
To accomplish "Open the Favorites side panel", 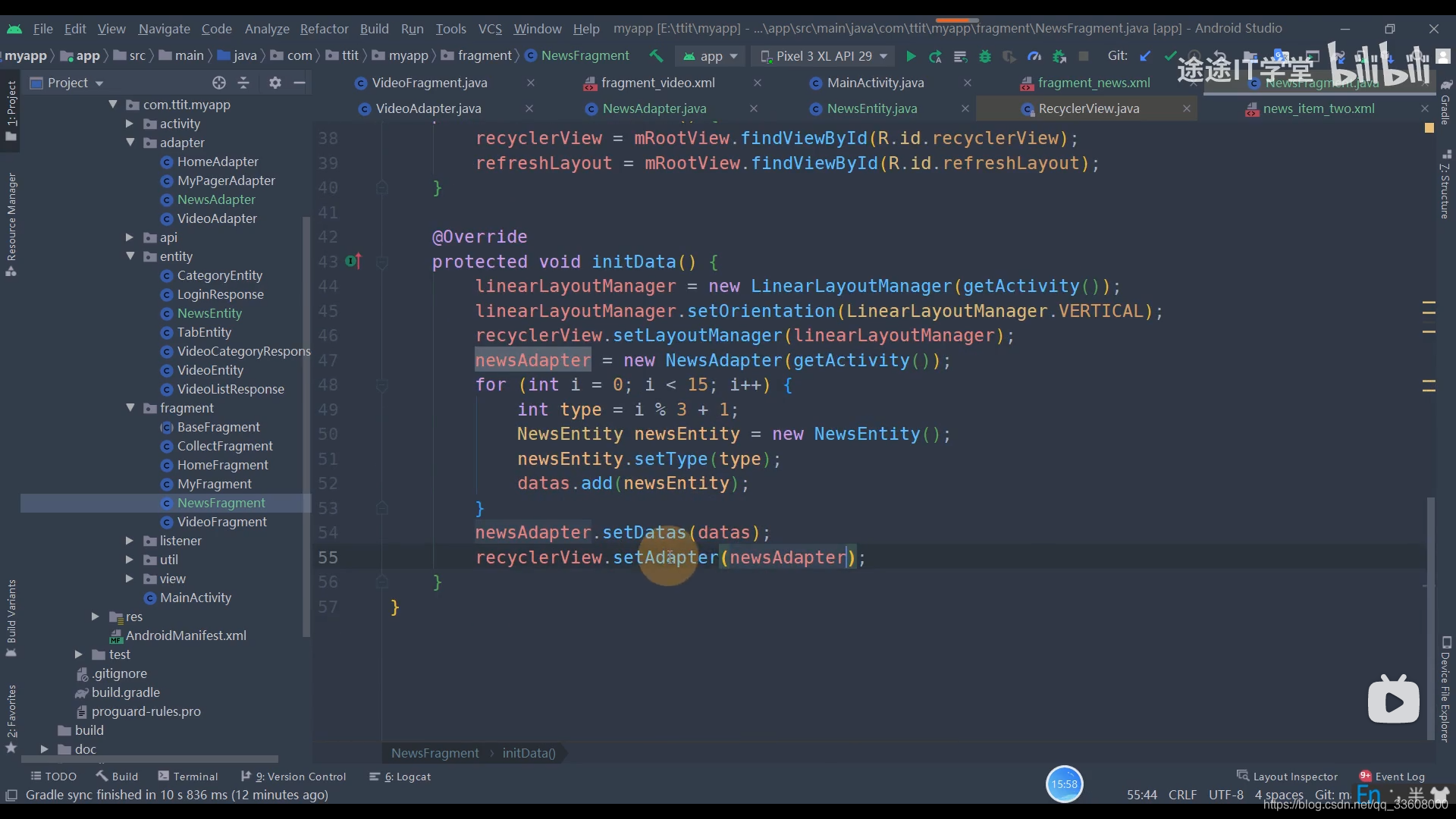I will click(x=11, y=718).
